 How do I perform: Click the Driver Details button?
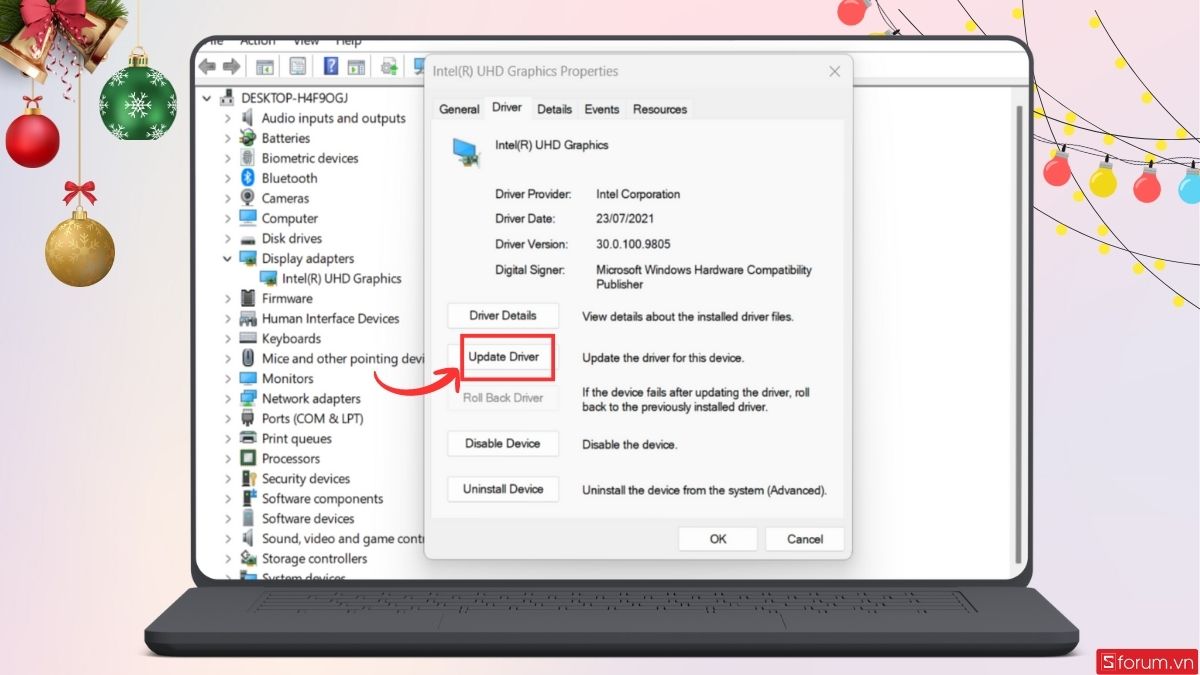coord(502,315)
